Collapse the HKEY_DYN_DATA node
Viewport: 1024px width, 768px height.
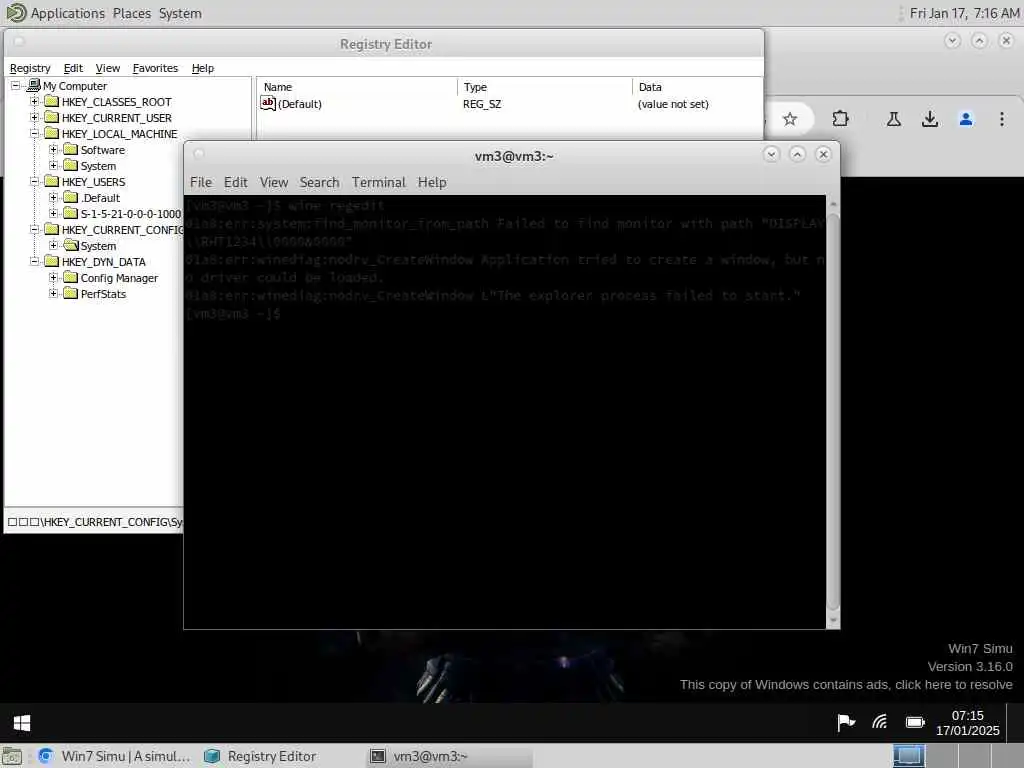point(35,262)
